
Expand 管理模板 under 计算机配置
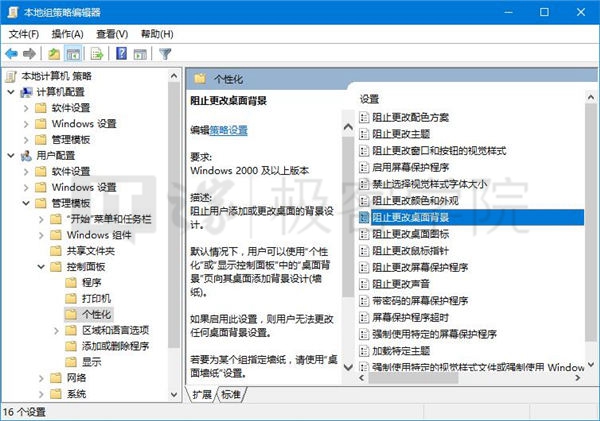pos(26,140)
